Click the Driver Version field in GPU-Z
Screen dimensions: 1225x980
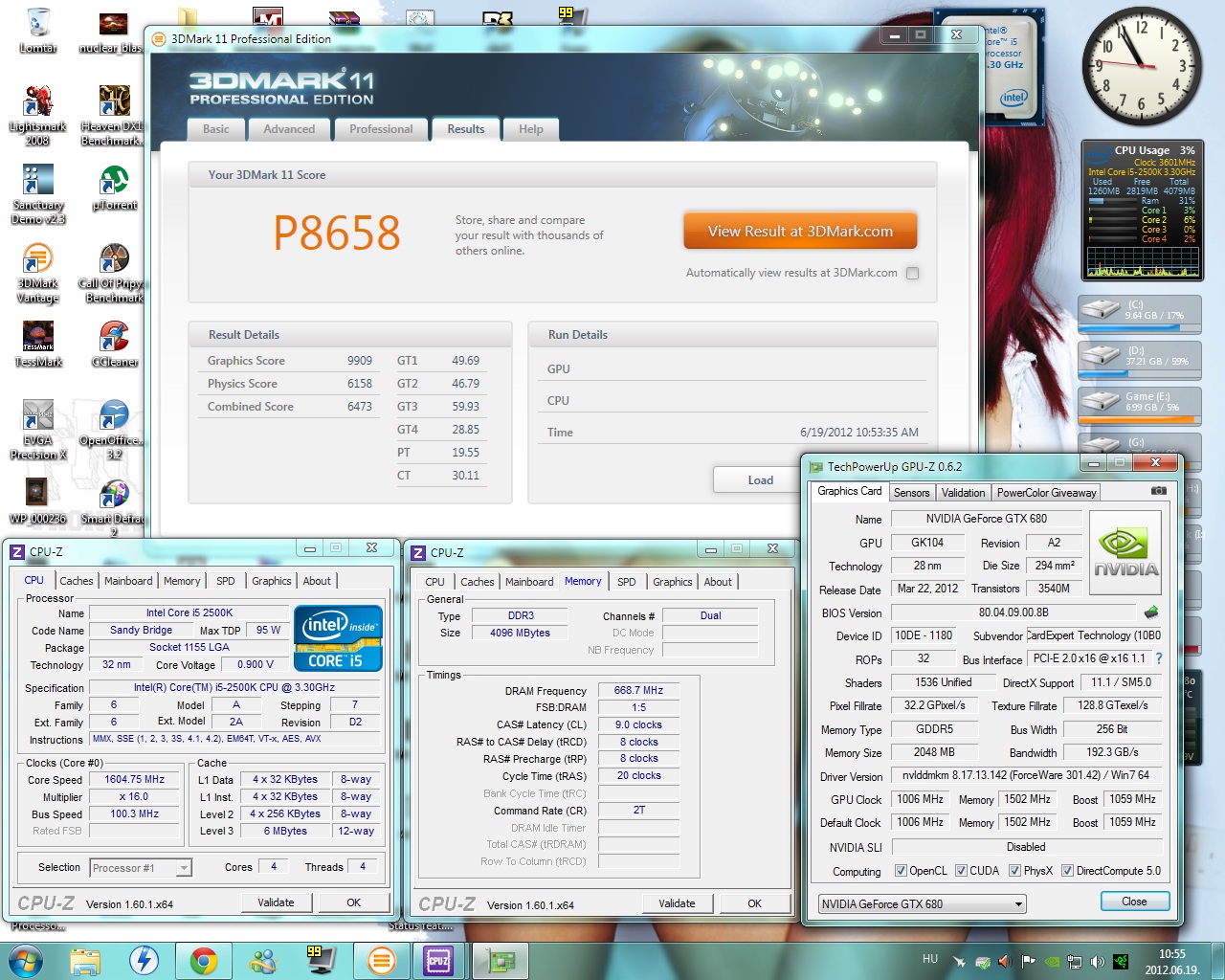click(x=1026, y=775)
